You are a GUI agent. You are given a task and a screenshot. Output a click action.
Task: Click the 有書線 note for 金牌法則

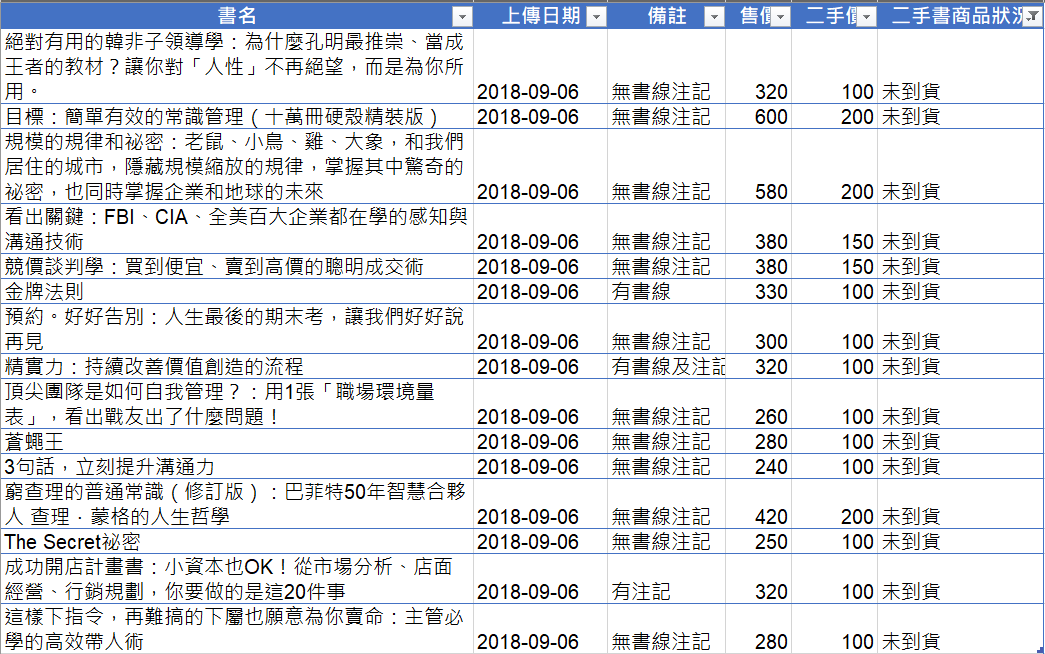point(641,292)
